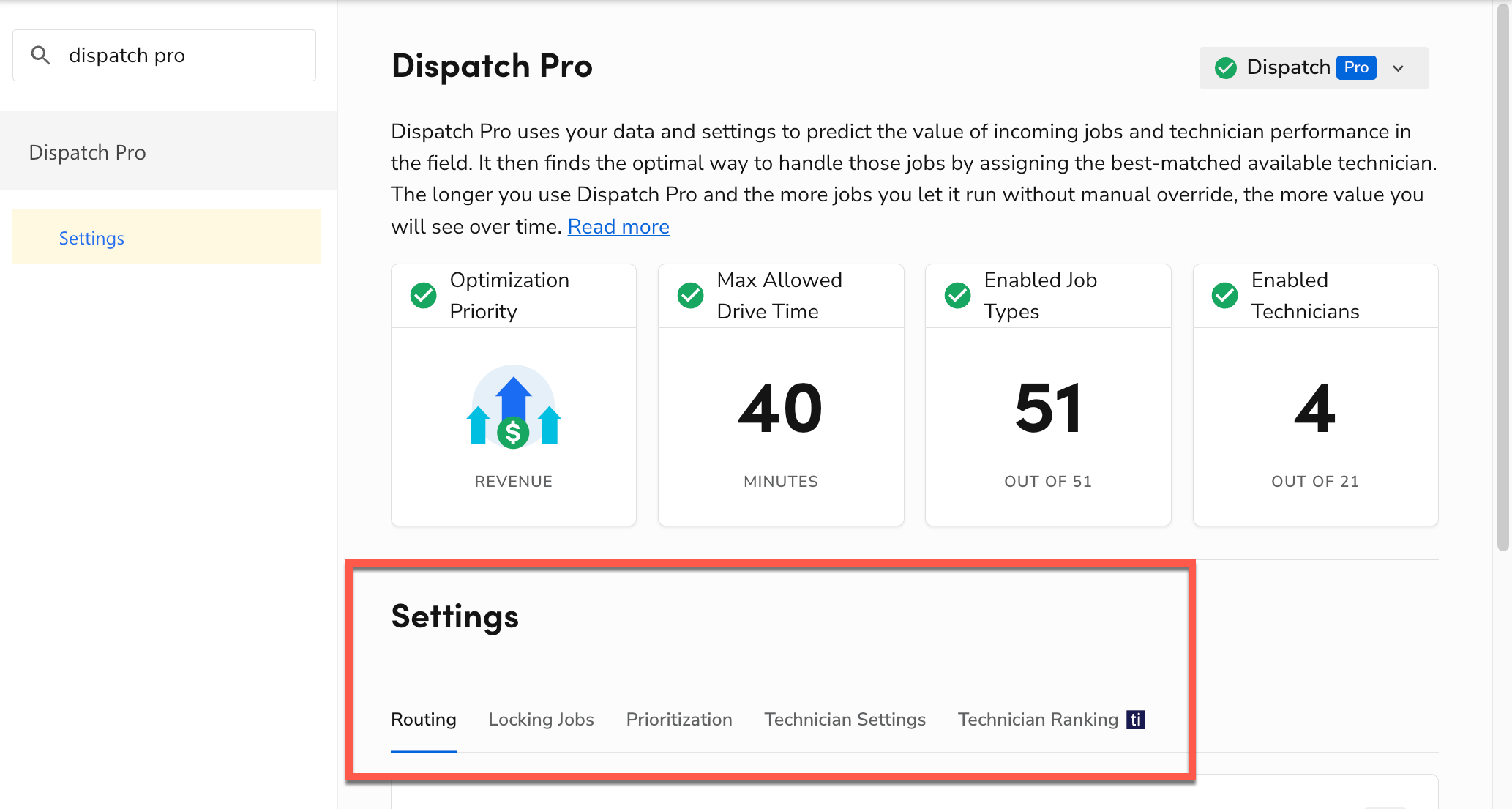1512x809 pixels.
Task: Click the 'ti' badge beside Technician Ranking
Action: click(1136, 720)
